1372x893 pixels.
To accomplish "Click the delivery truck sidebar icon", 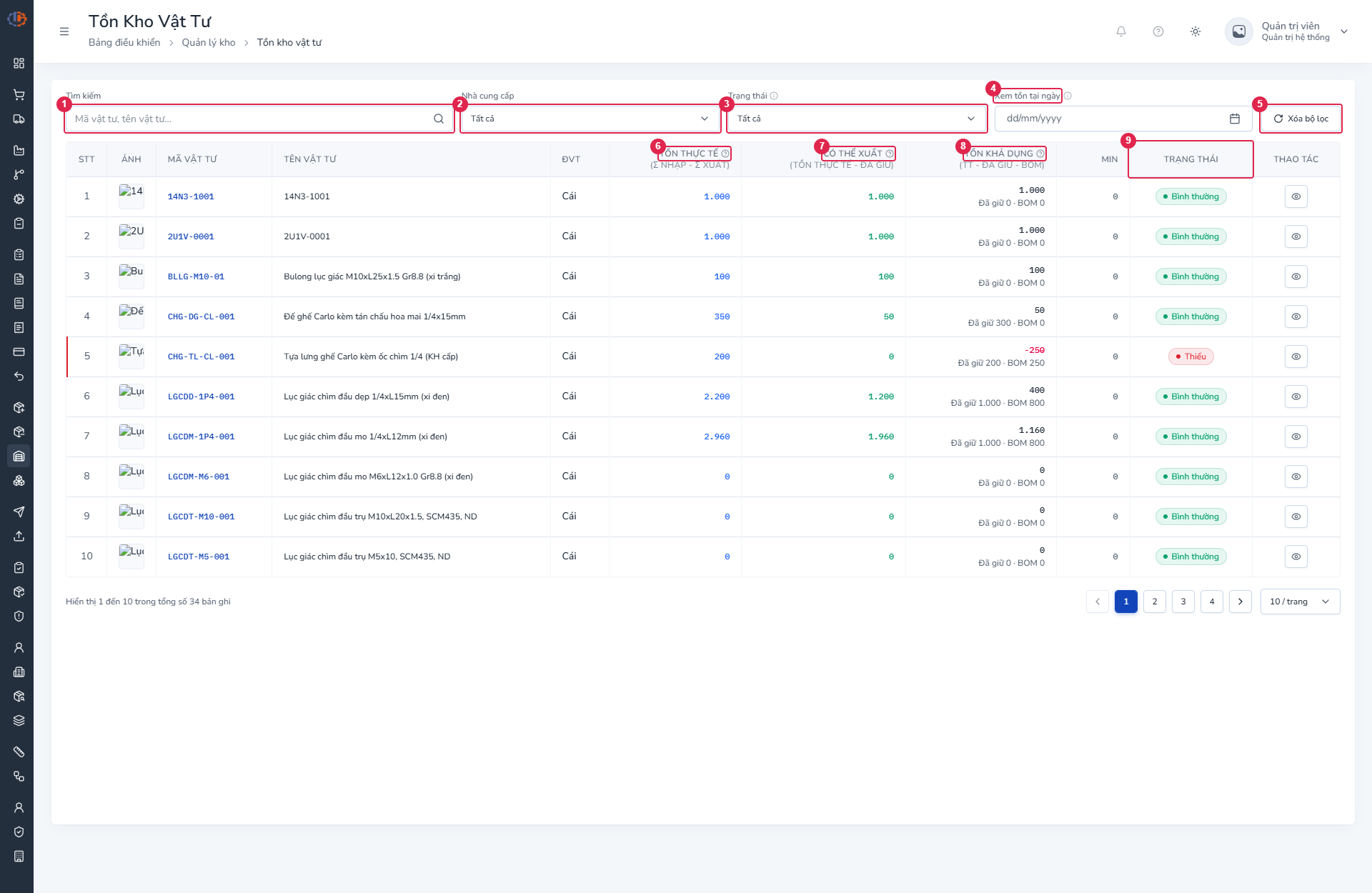I will (x=19, y=119).
